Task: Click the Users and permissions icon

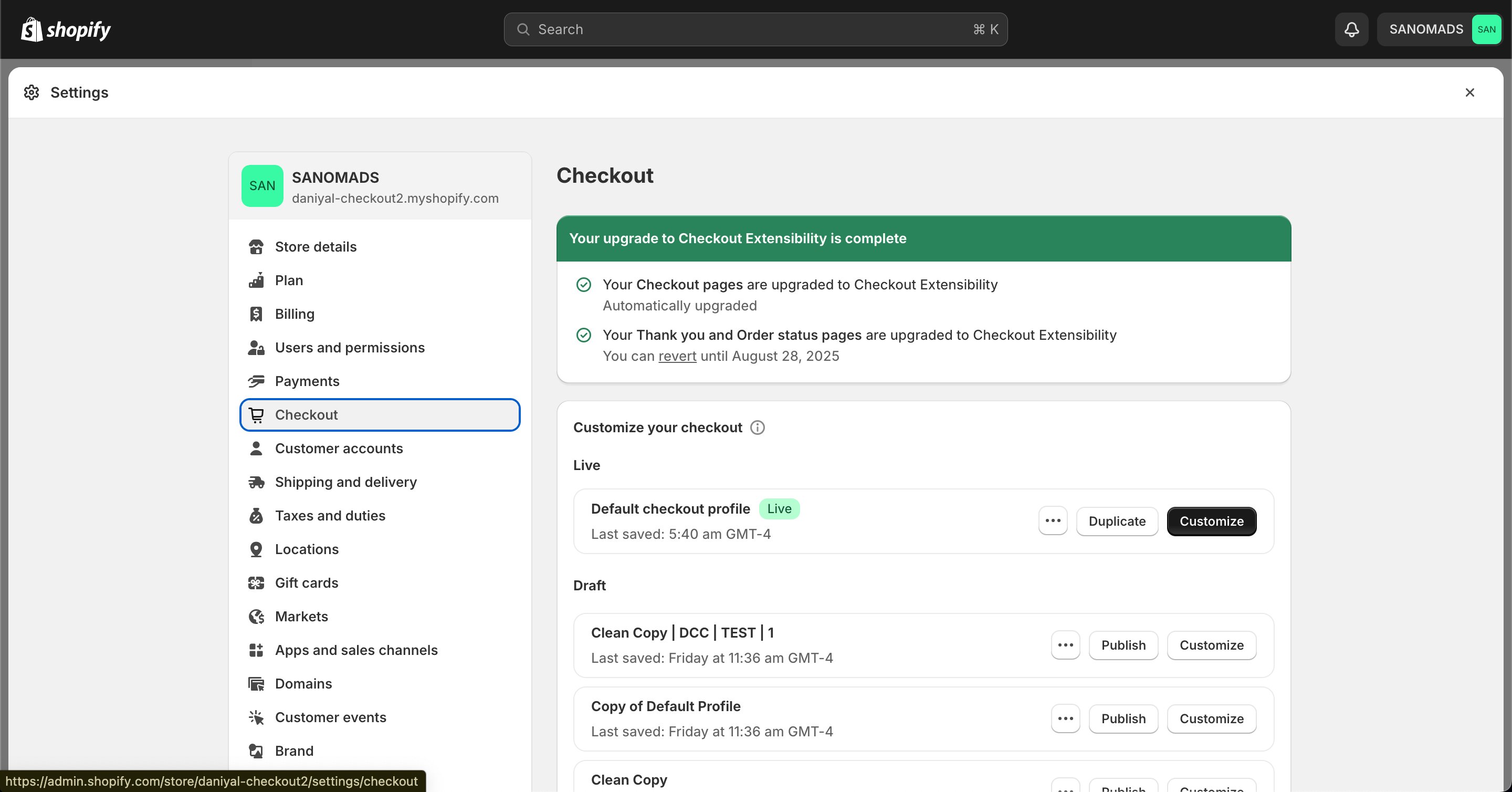Action: click(256, 348)
